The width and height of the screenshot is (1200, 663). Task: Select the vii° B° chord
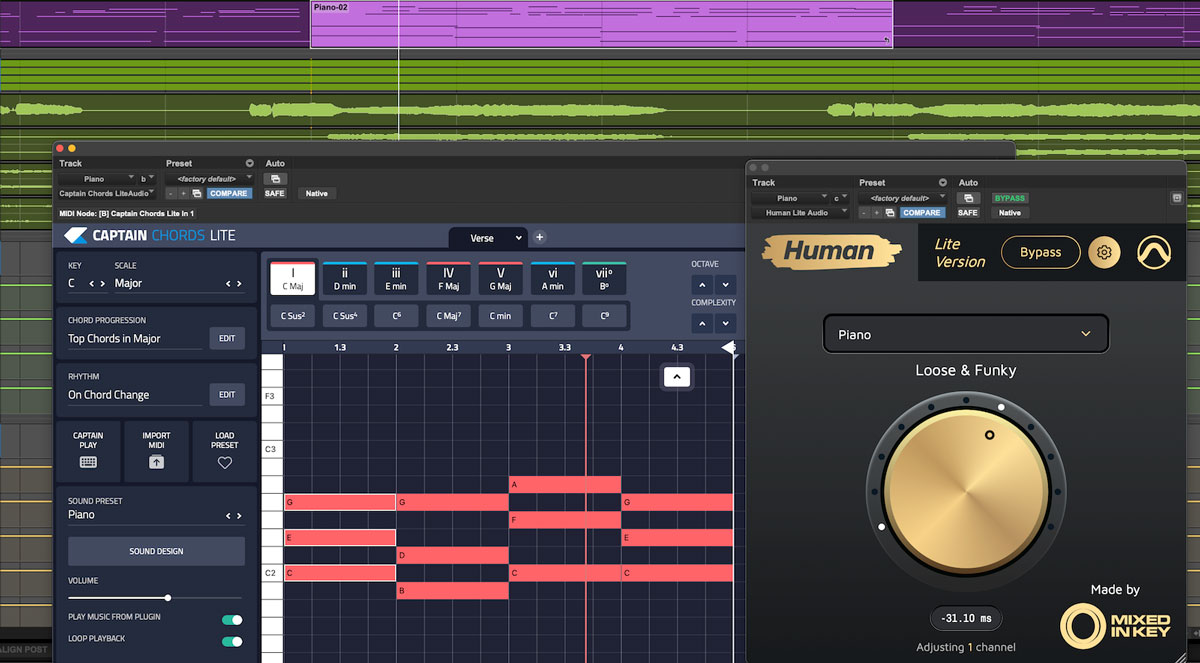(x=604, y=279)
